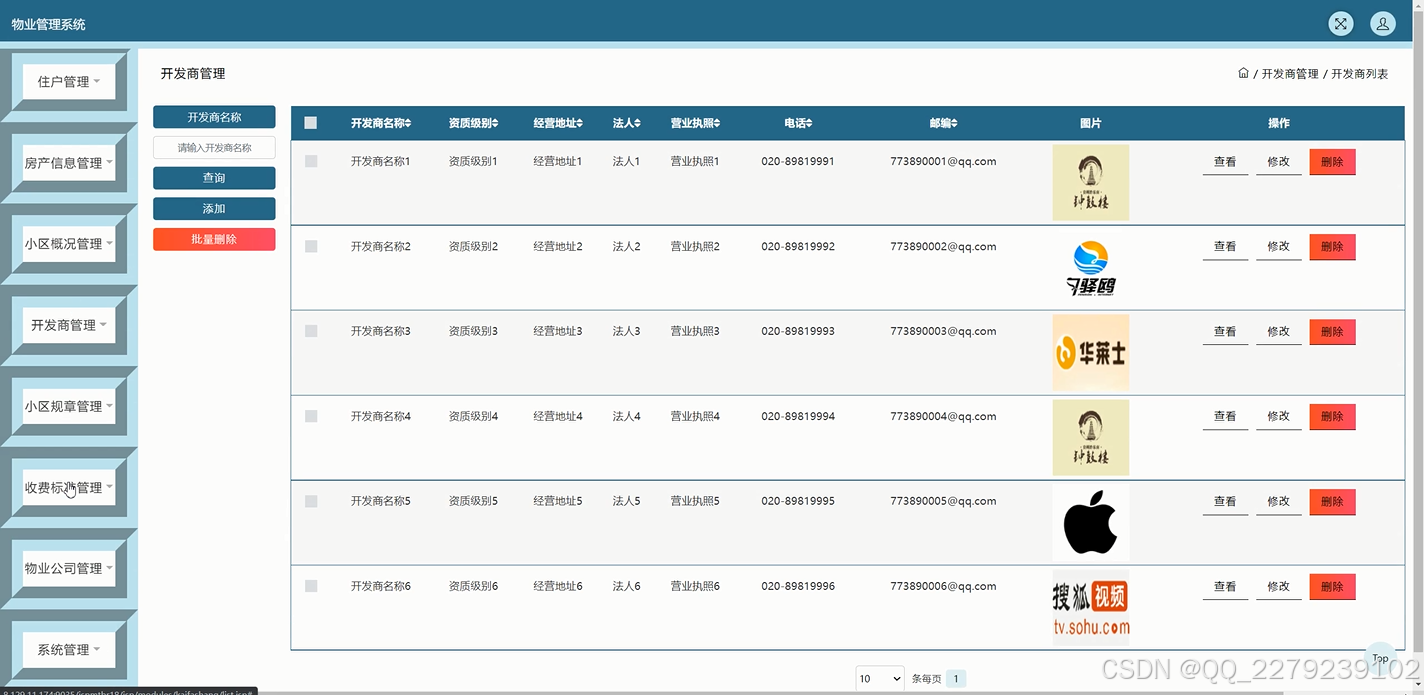Toggle select-all checkbox in table header
This screenshot has height=695, width=1424.
pos(311,123)
